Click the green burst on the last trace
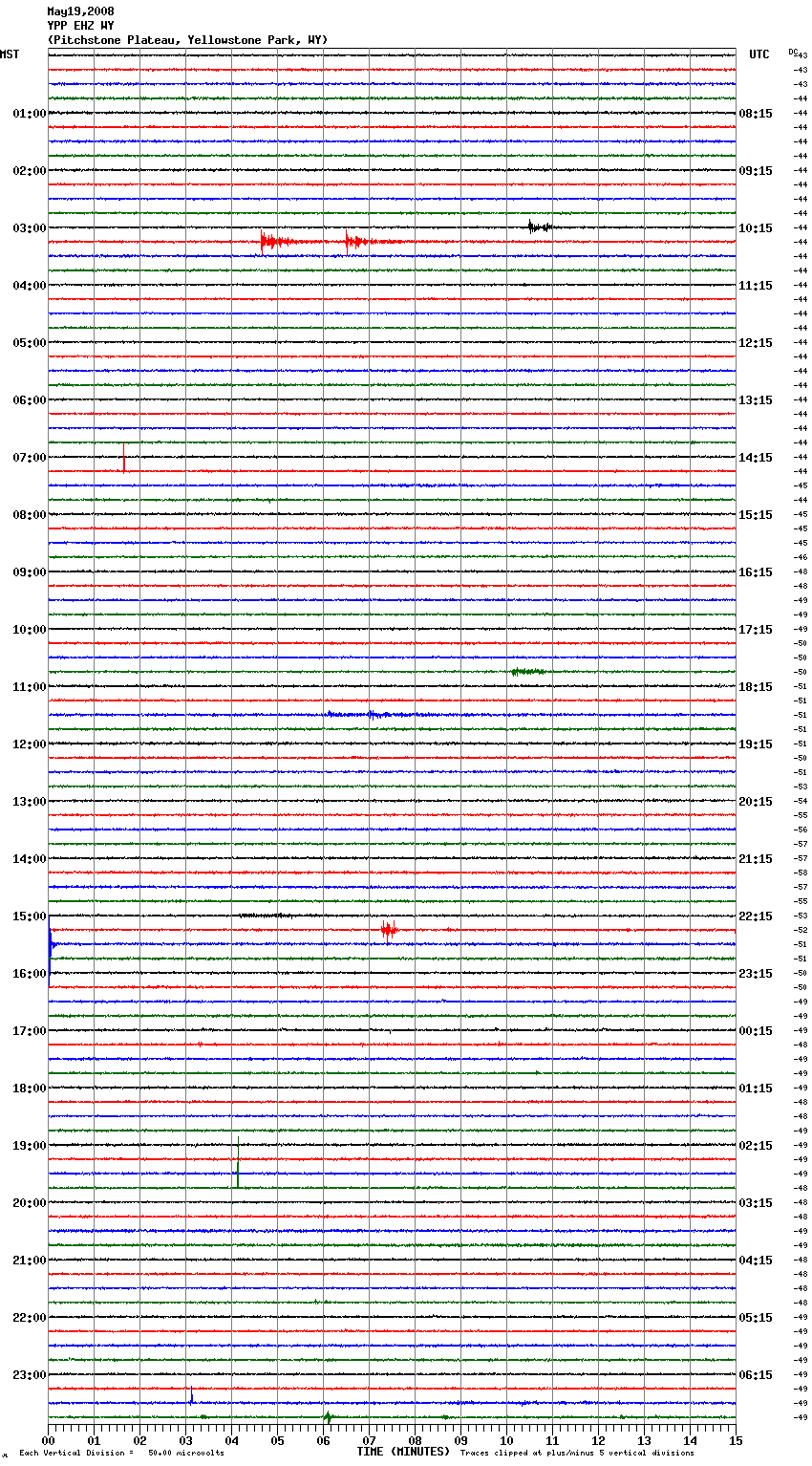The image size is (812, 1466). tap(328, 1416)
